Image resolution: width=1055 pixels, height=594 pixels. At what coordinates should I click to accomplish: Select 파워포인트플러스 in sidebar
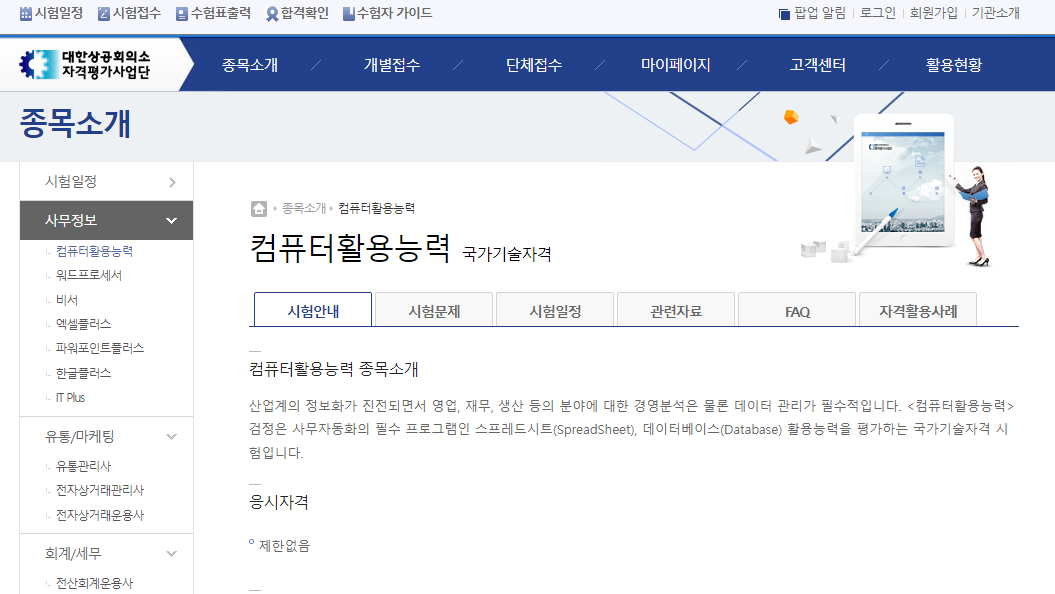(x=100, y=348)
